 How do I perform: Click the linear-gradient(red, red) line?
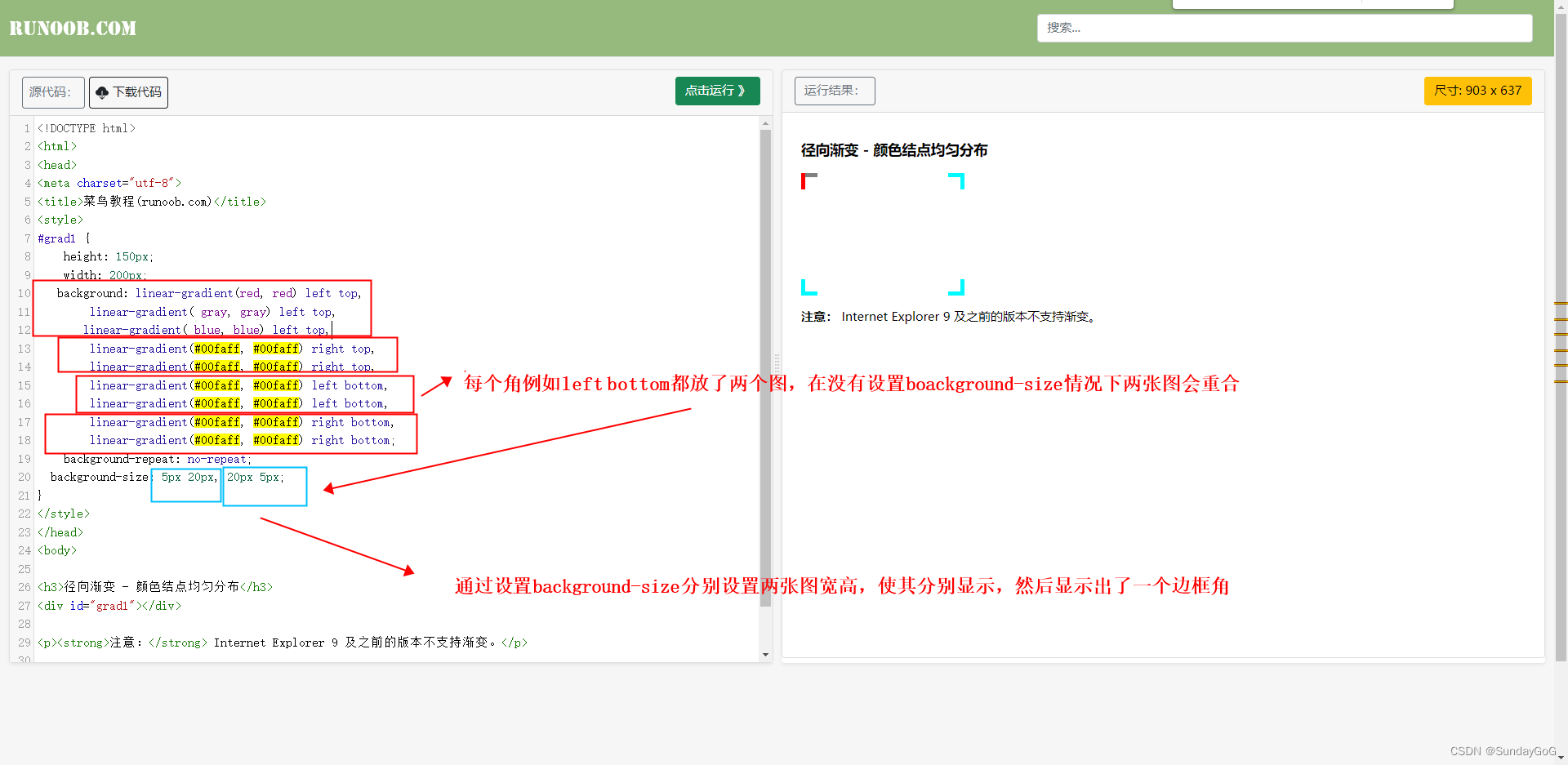pos(209,293)
